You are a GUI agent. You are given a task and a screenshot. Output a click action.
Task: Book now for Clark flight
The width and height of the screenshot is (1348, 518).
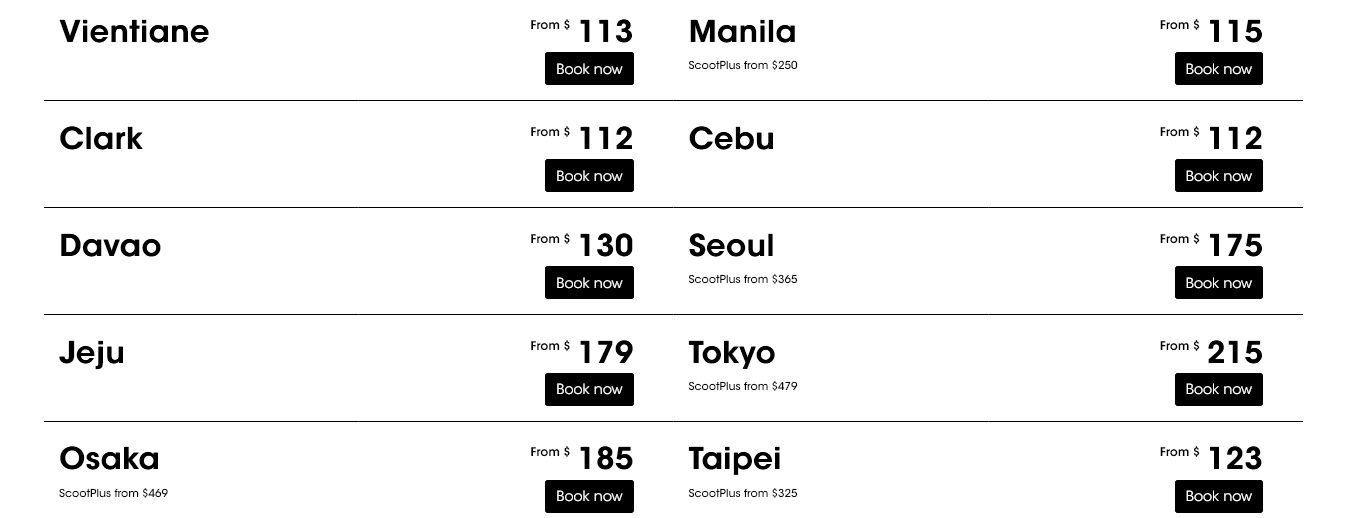[x=589, y=176]
